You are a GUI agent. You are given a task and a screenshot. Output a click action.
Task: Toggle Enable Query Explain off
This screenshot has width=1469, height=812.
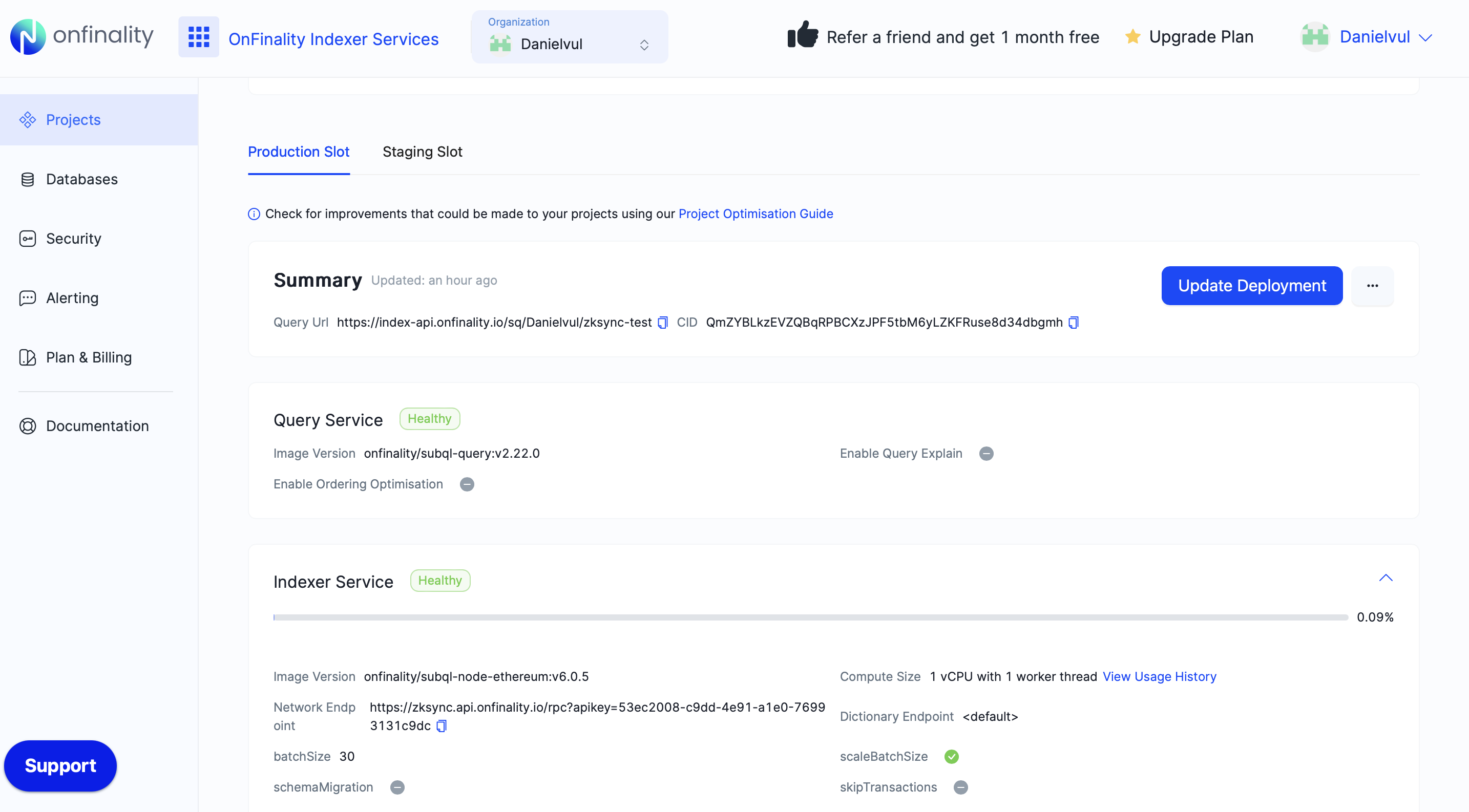pos(987,454)
